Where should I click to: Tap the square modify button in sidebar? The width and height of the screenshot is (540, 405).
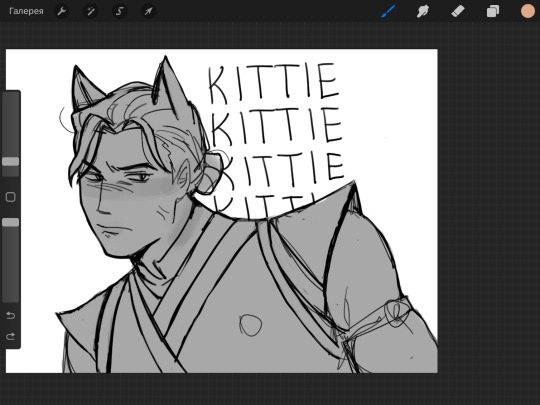[11, 197]
